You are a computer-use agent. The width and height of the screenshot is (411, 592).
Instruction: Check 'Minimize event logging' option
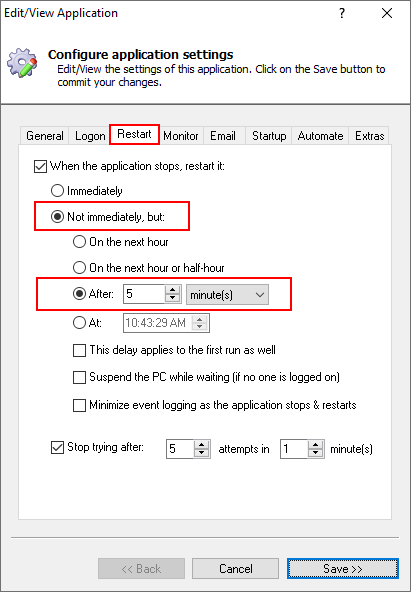tap(79, 405)
